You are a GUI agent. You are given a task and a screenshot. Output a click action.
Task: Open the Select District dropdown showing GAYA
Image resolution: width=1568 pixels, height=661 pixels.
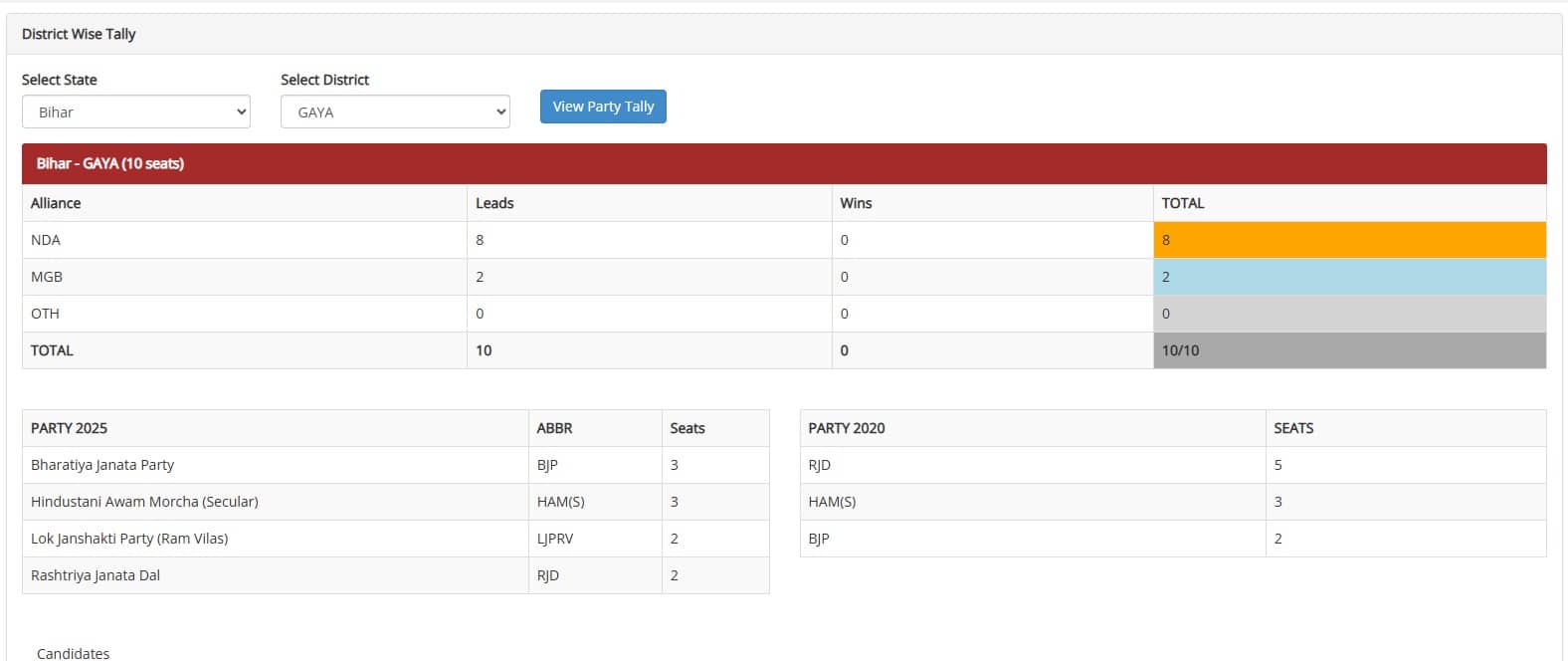pyautogui.click(x=394, y=112)
